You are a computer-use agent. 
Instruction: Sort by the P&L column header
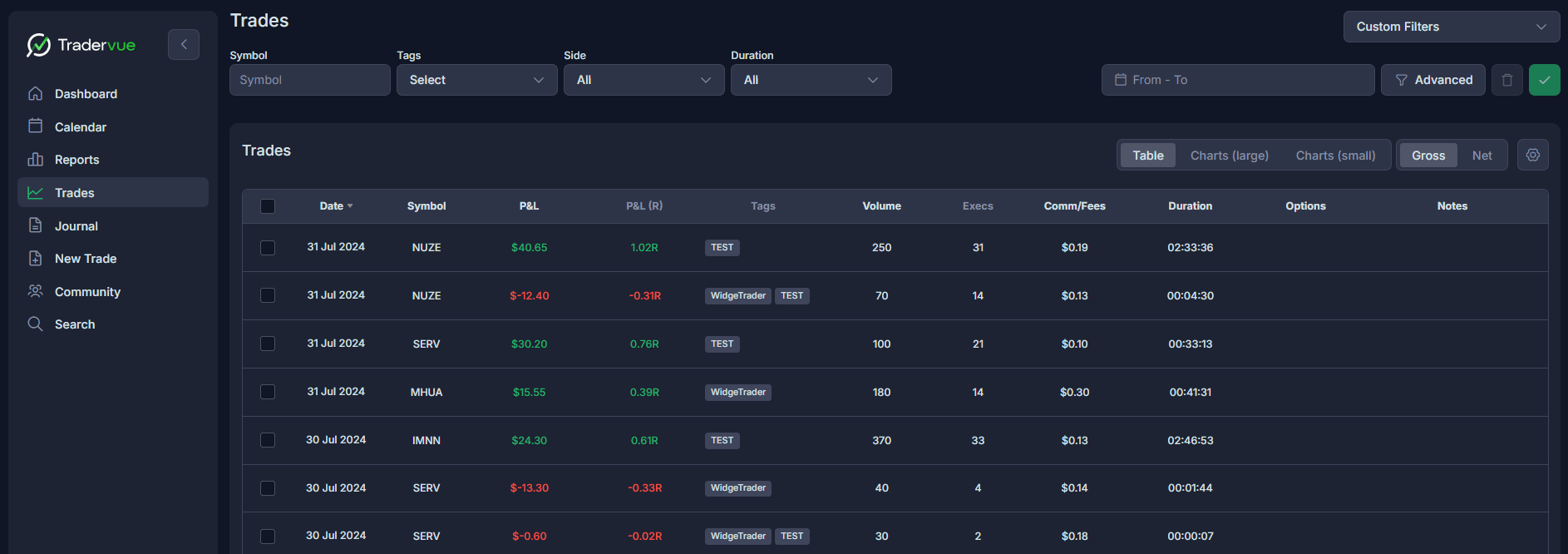[x=529, y=206]
